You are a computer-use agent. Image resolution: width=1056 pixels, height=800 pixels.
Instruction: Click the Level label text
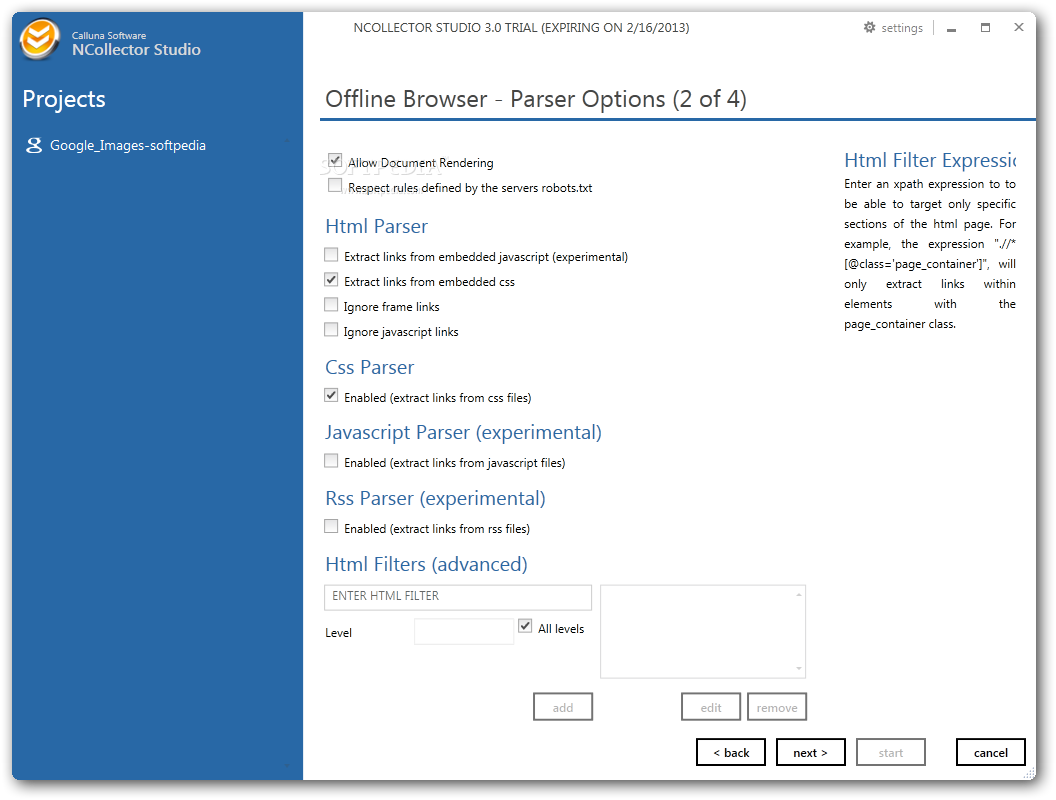tap(338, 633)
